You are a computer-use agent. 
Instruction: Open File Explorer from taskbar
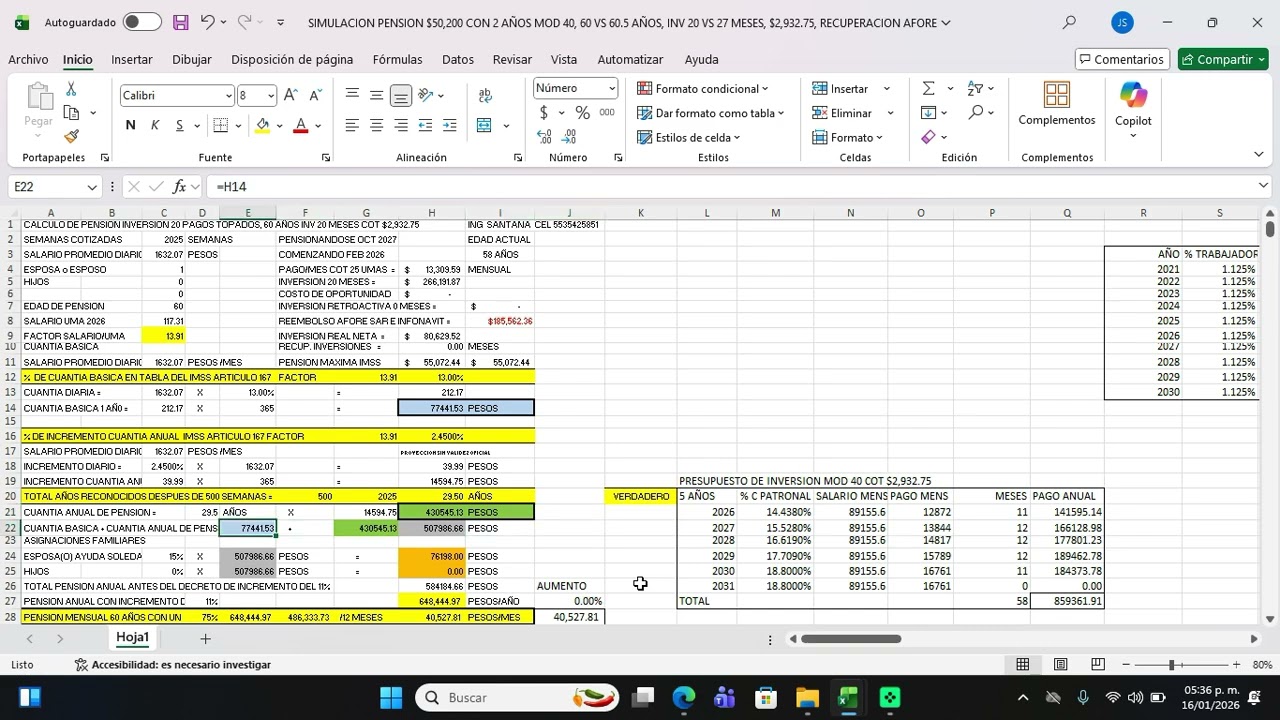click(807, 698)
